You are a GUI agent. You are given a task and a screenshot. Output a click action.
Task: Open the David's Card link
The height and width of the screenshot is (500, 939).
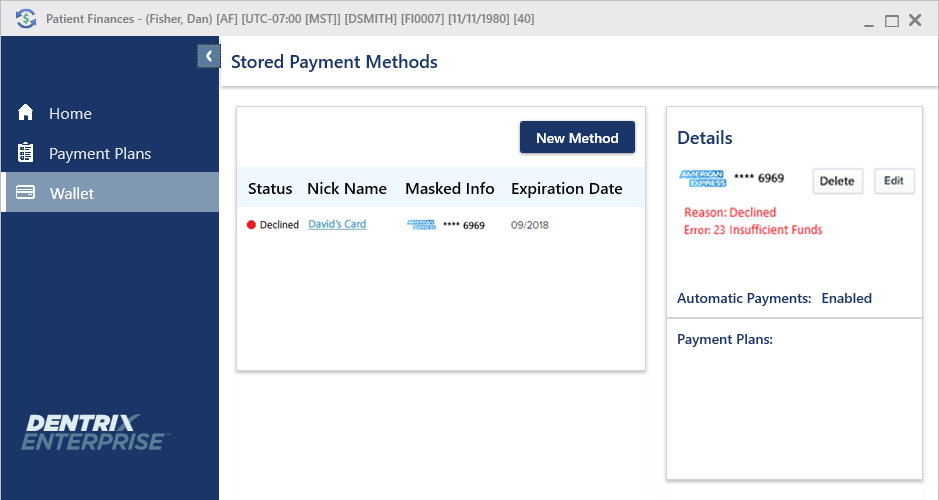pos(337,225)
